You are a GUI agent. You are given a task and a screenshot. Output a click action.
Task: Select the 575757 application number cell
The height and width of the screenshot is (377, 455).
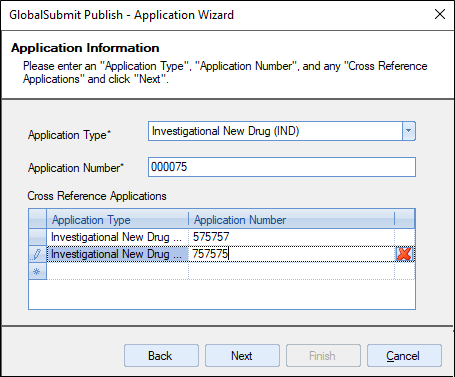(x=291, y=237)
